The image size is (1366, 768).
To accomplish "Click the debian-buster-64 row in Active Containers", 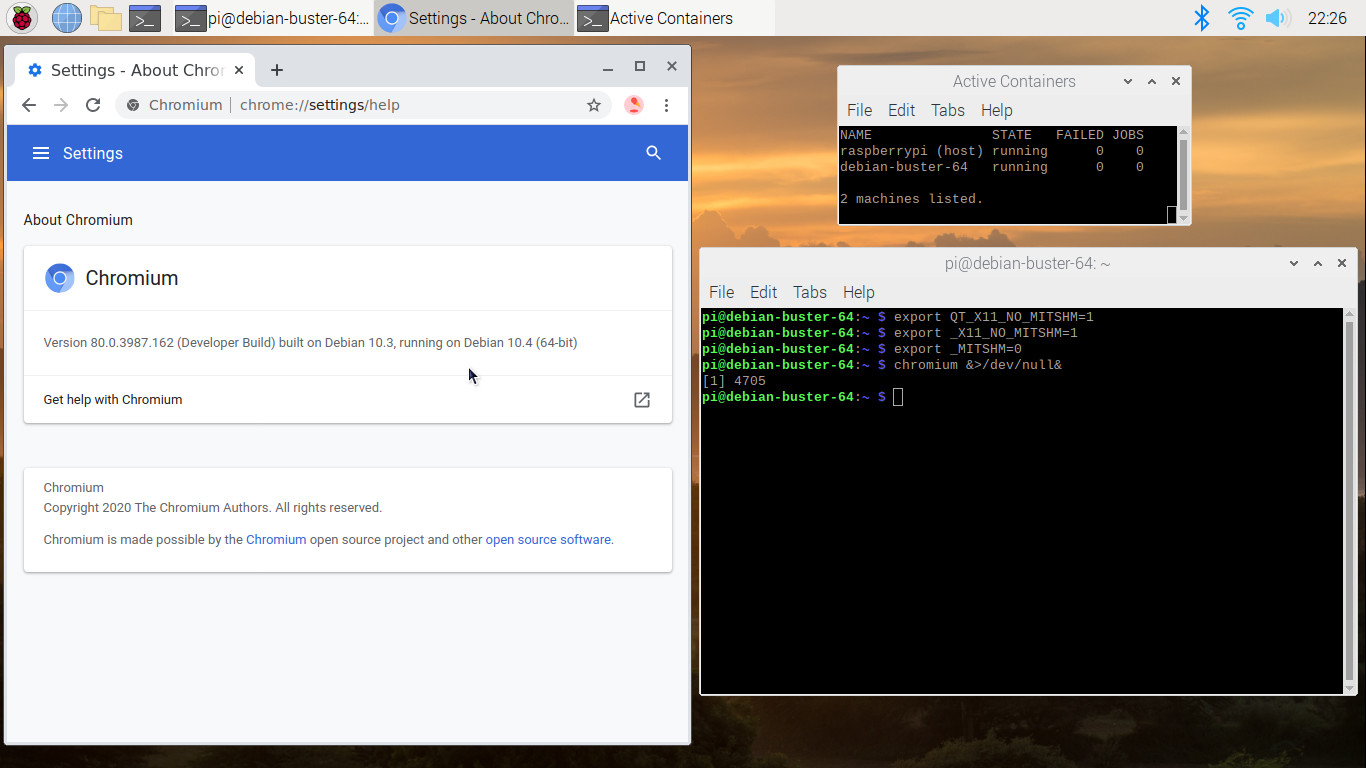I will coord(991,167).
